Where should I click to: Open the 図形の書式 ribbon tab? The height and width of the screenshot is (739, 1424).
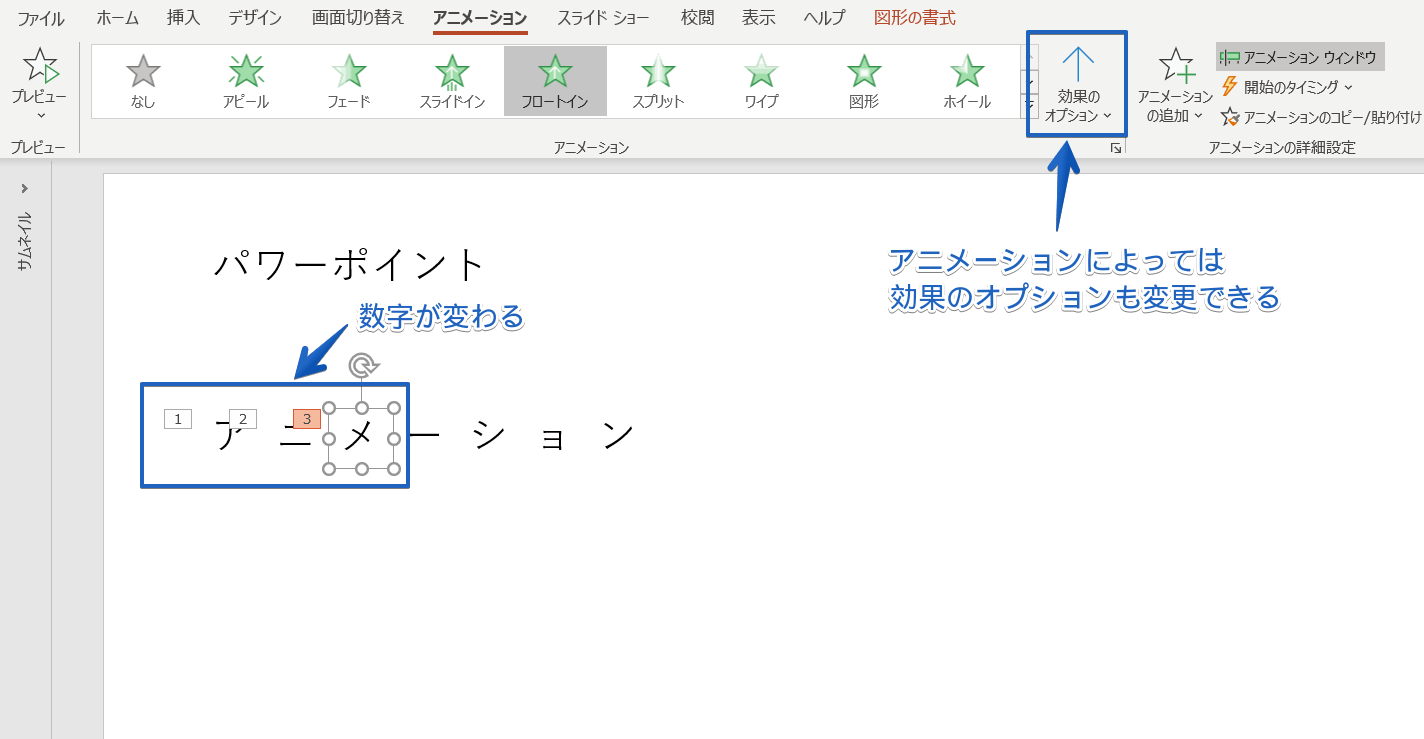[x=914, y=18]
